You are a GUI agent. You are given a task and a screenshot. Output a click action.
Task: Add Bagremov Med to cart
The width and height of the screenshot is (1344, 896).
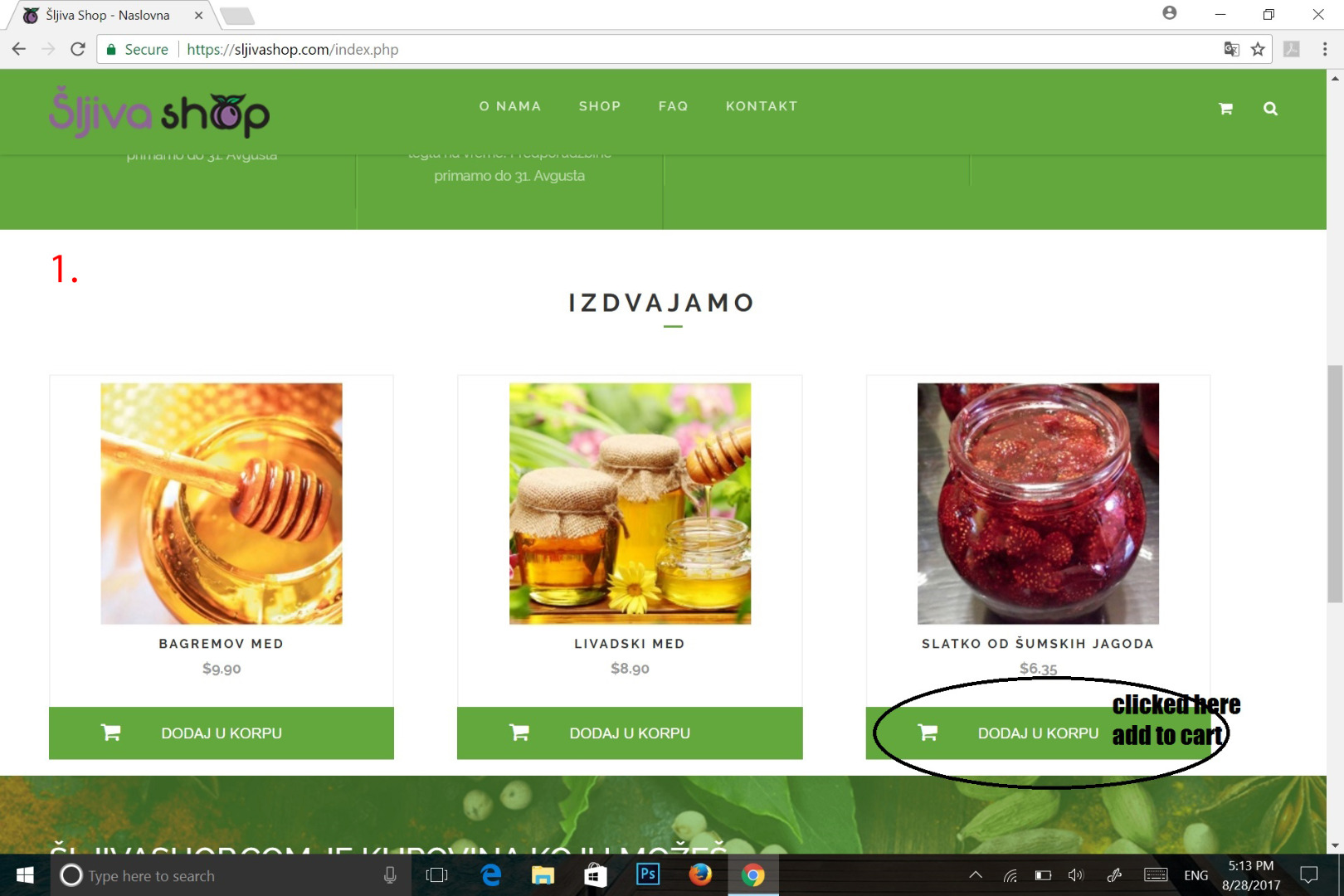click(222, 733)
